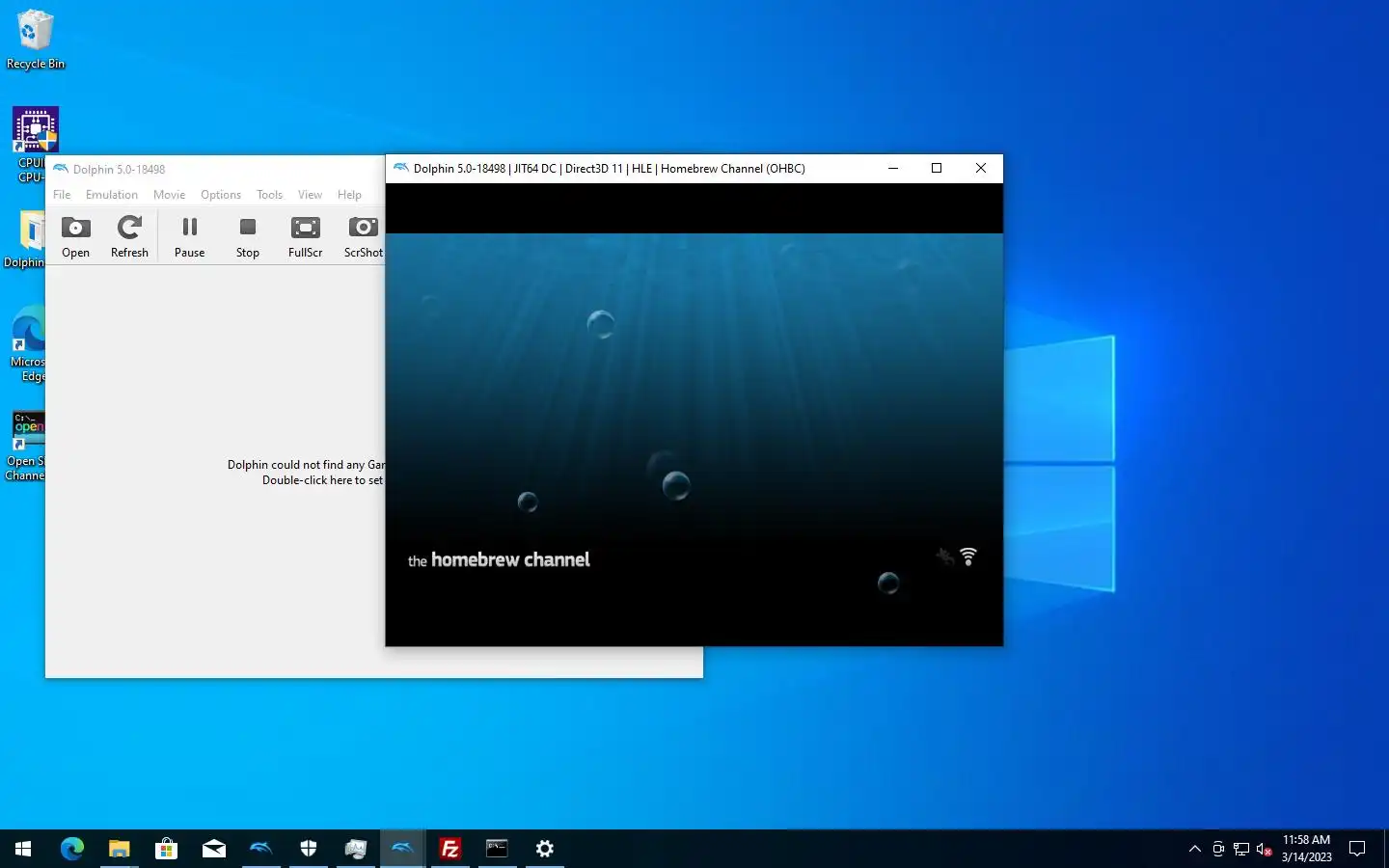This screenshot has height=868, width=1389.
Task: Maximize the Homebrew Channel render window
Action: point(937,168)
